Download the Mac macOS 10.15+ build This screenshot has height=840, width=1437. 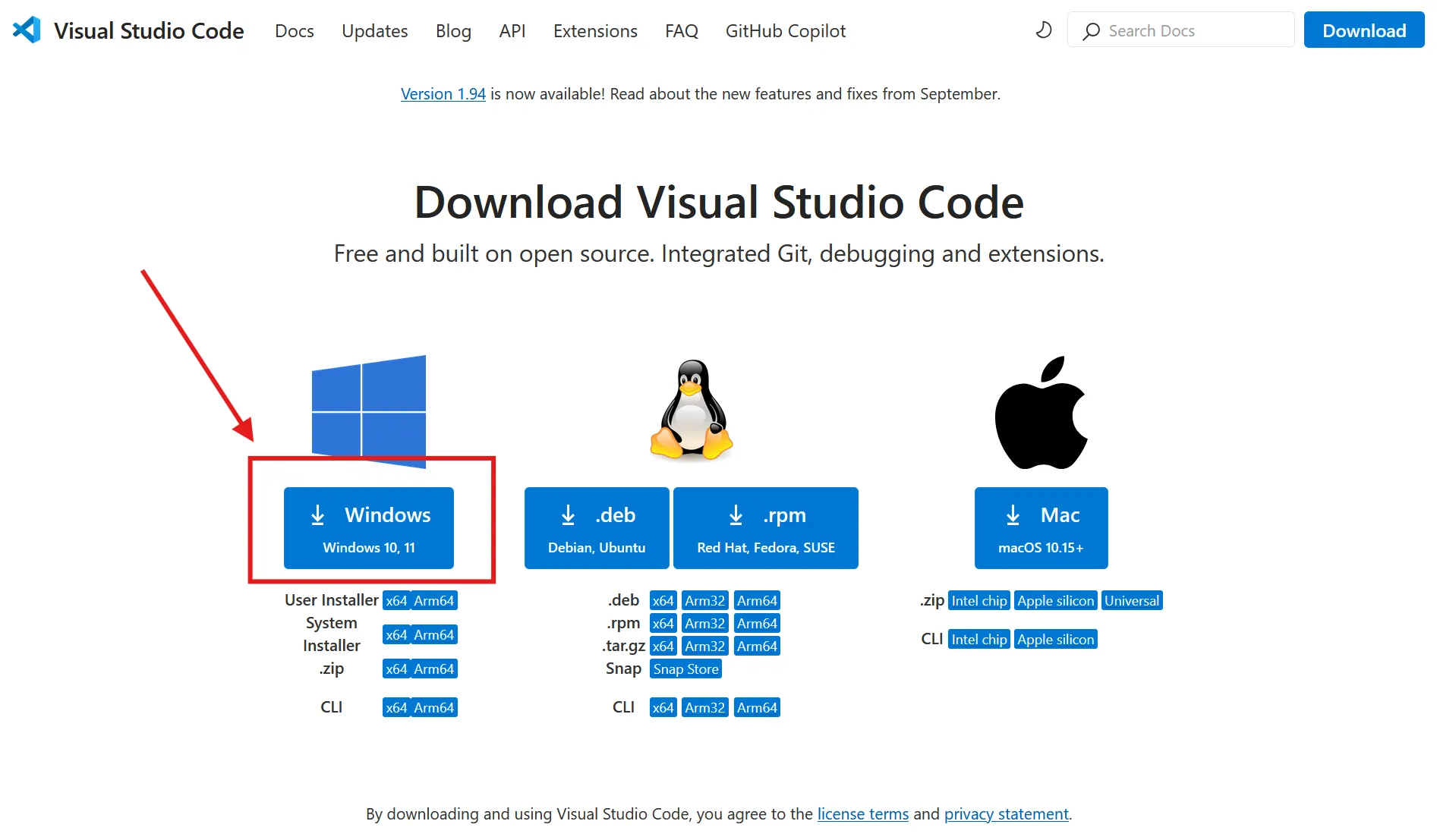coord(1041,528)
